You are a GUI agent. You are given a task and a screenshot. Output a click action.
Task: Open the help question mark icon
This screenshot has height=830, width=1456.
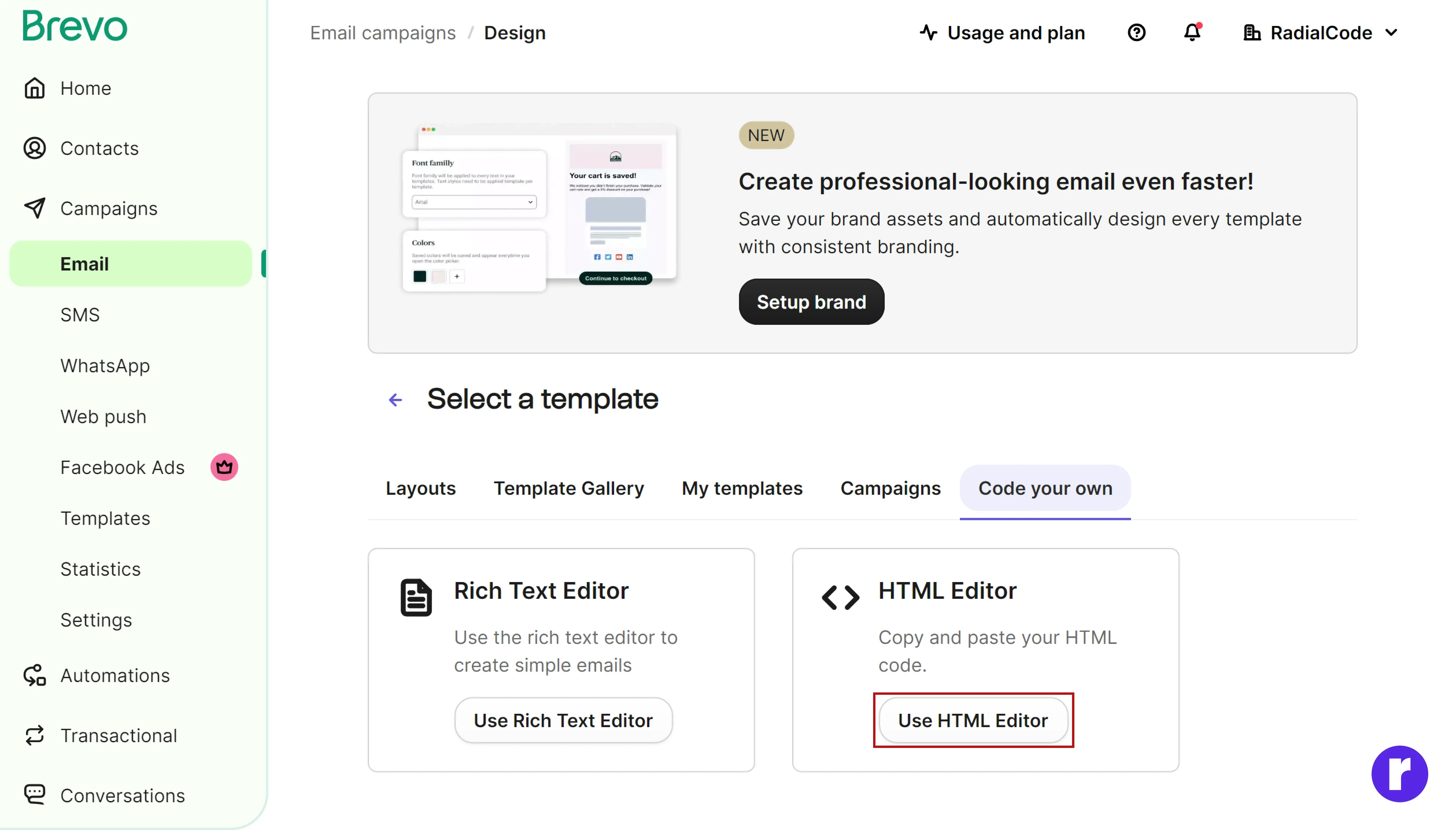(1136, 32)
